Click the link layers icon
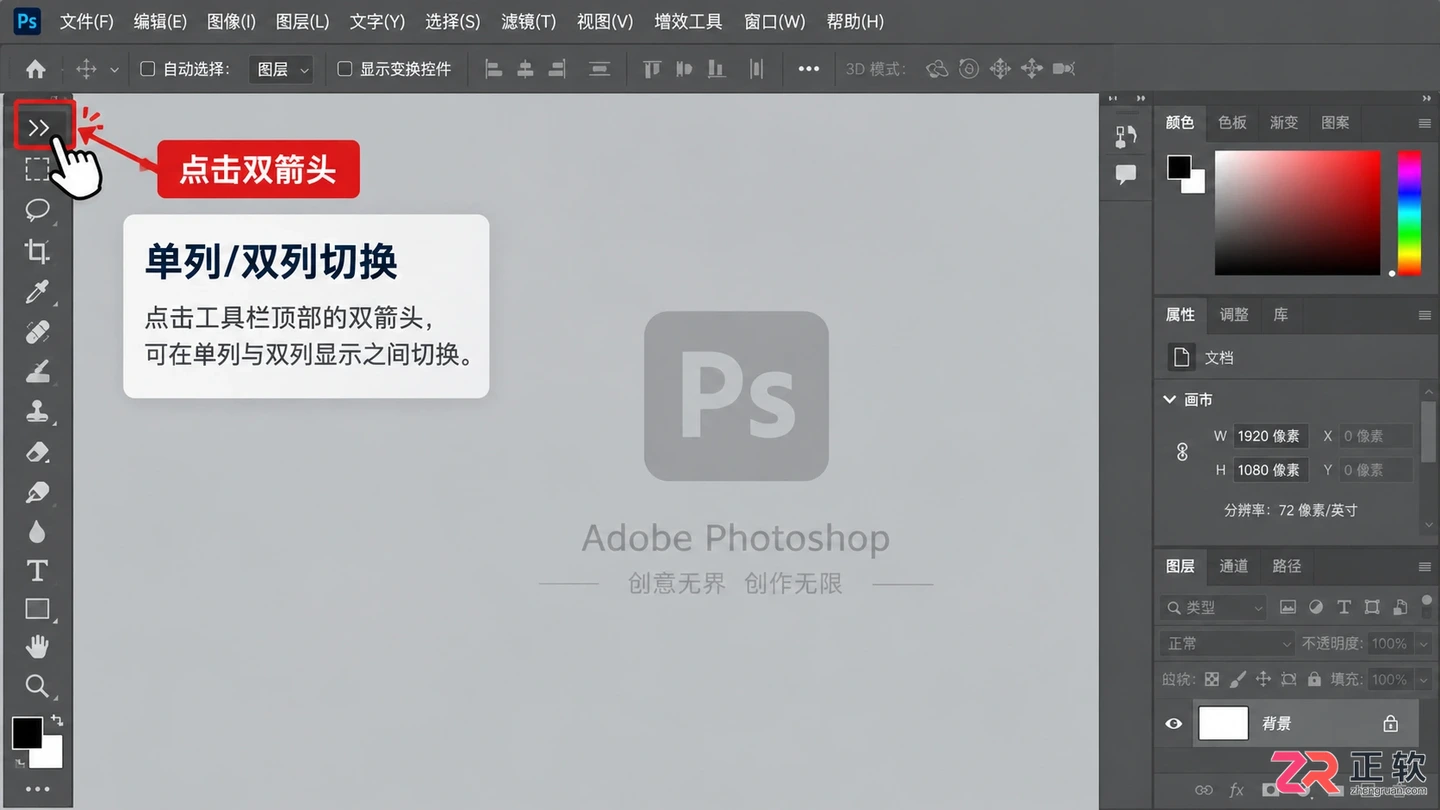 (x=1204, y=790)
